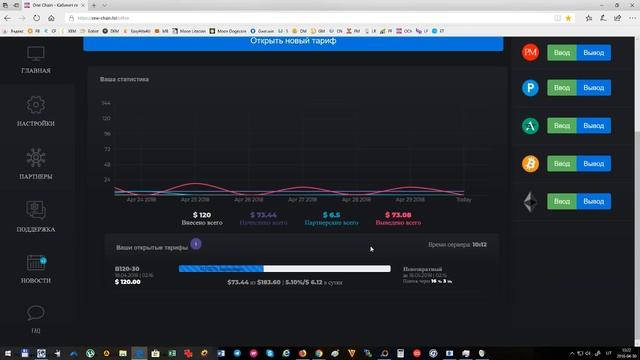
Task: Open the favorites hub icon
Action: coord(589,18)
